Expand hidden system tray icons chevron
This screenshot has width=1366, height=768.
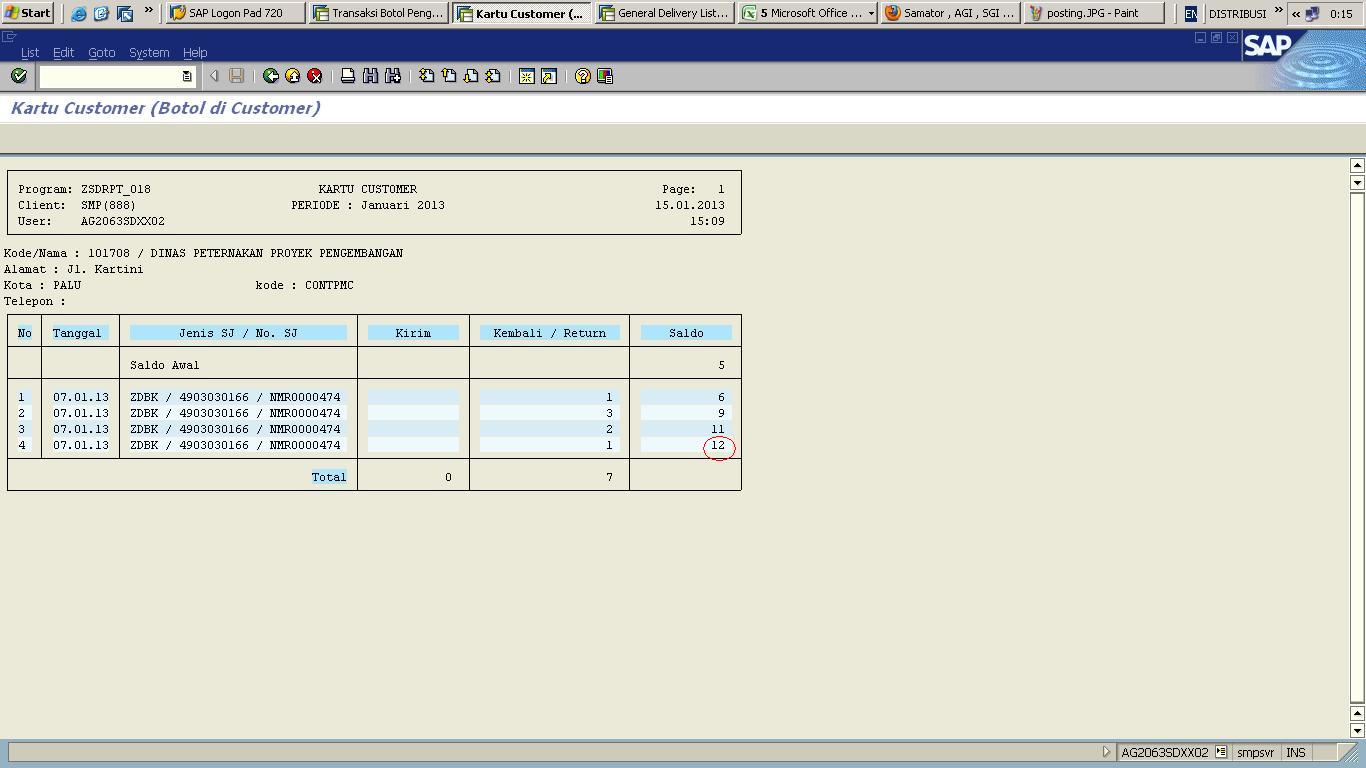1296,14
